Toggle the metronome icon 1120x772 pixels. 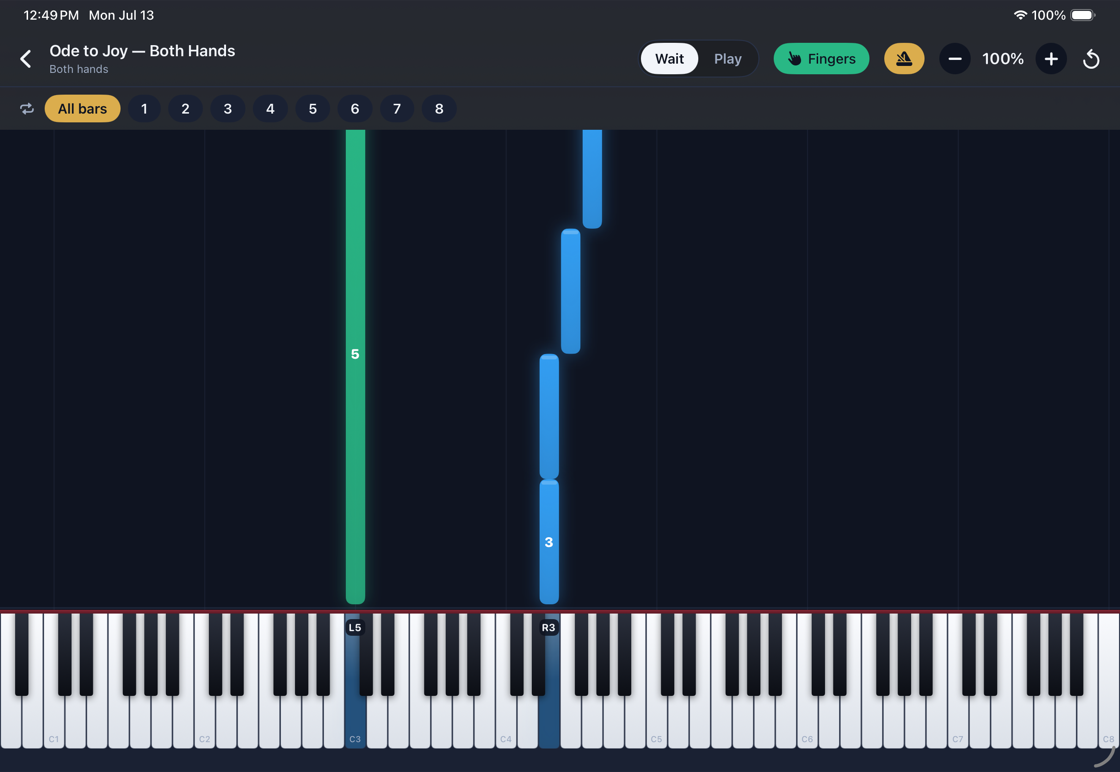pos(904,59)
